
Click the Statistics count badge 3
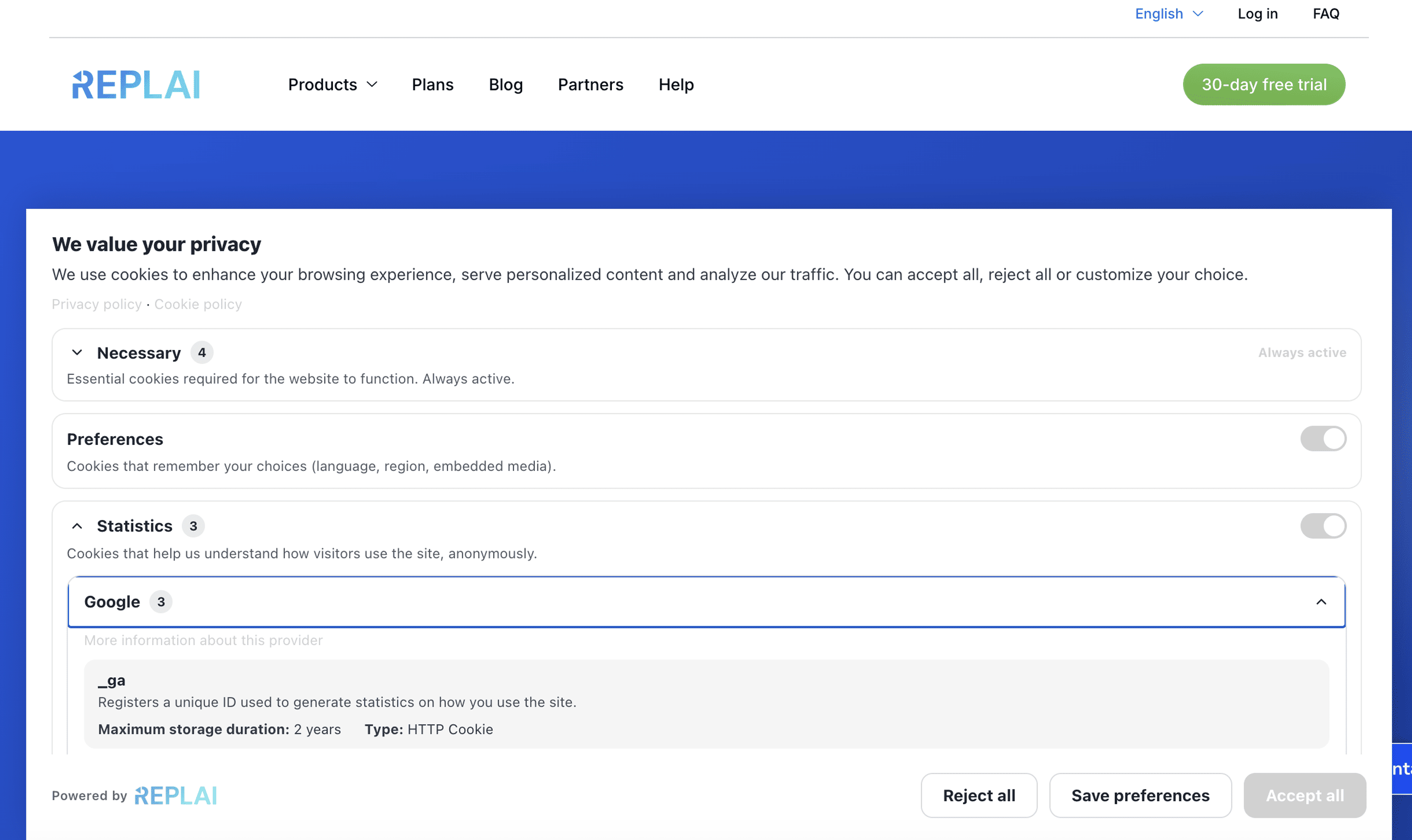pos(193,526)
